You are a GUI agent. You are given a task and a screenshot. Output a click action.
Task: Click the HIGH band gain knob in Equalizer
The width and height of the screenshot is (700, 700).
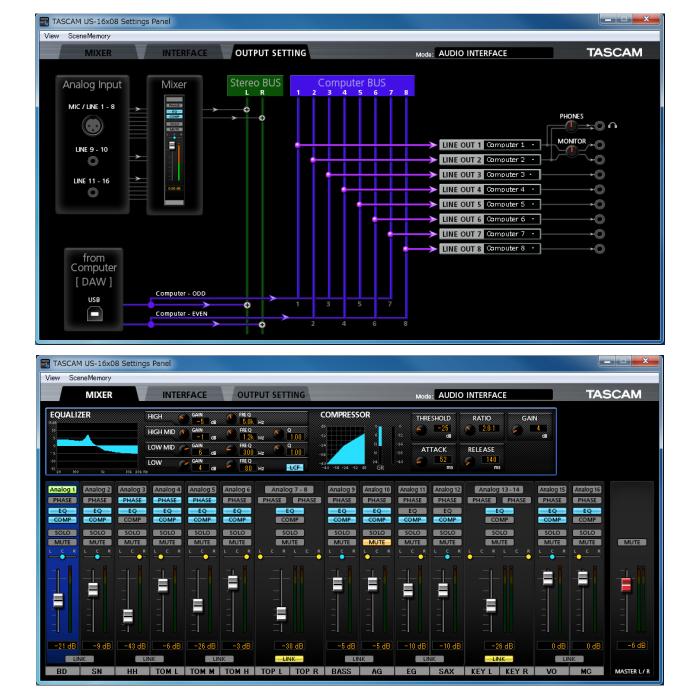(x=183, y=419)
